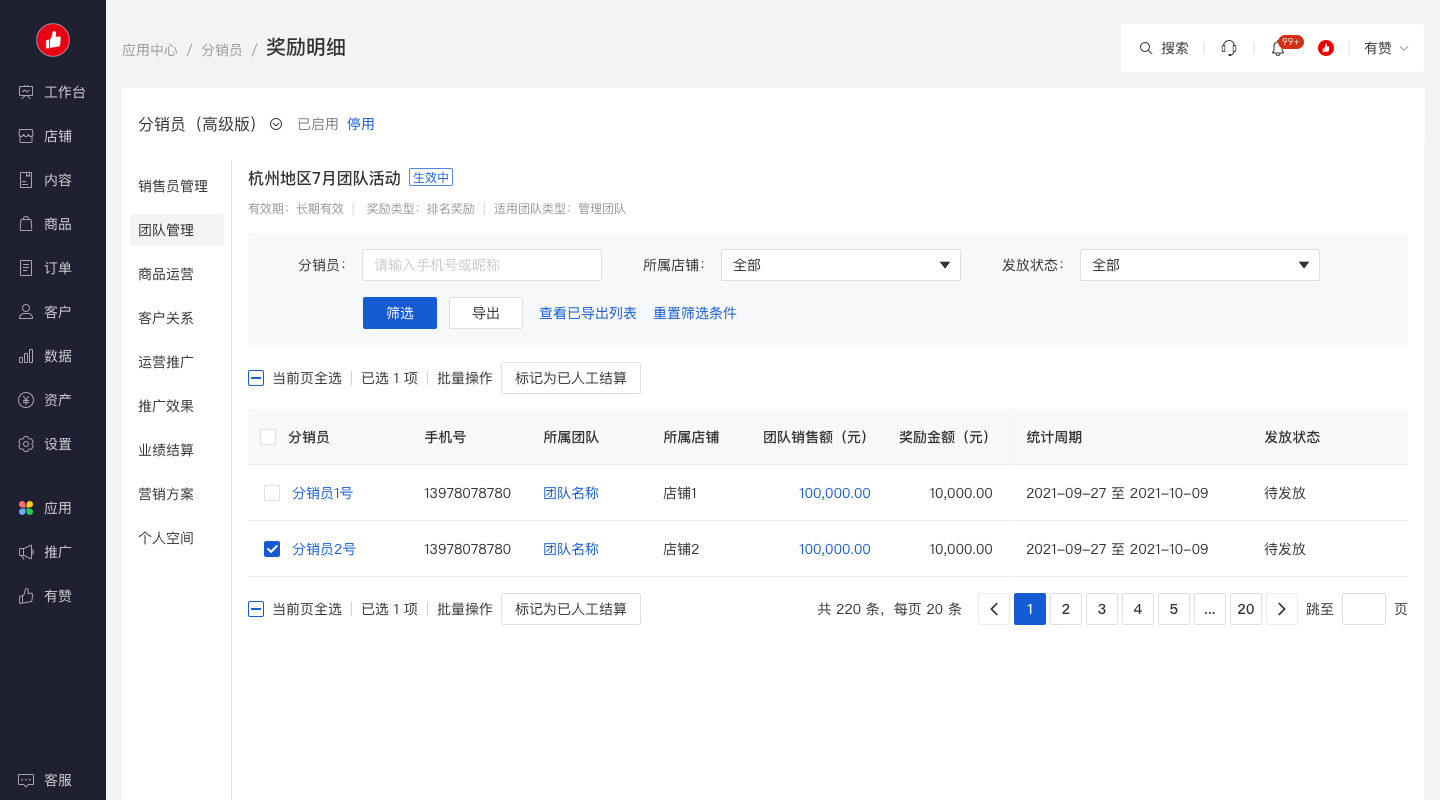Screen dimensions: 1440x800
Task: Click the colorful 应用 apps icon
Action: [x=26, y=508]
